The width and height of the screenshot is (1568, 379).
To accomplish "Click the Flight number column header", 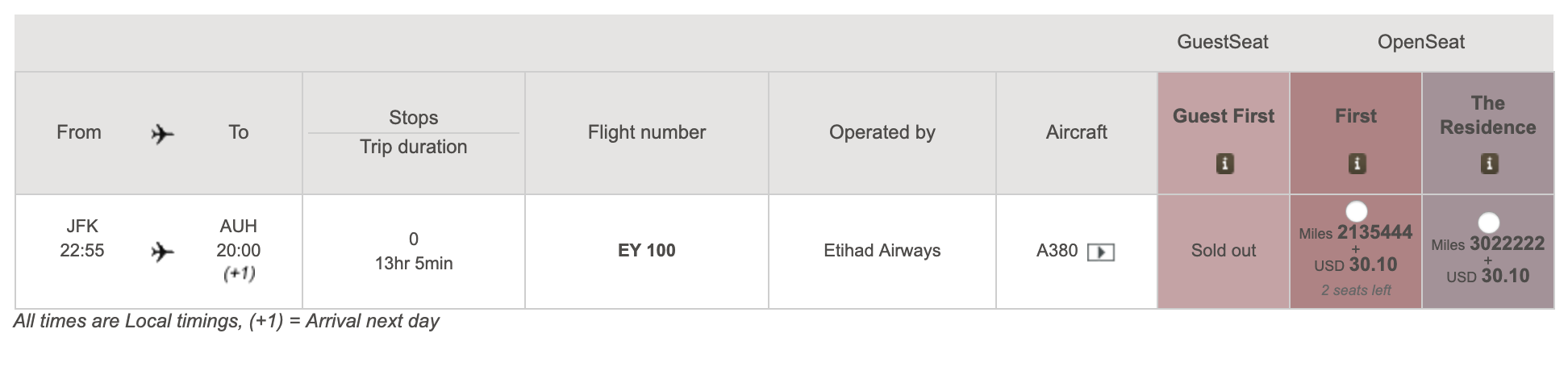I will click(x=647, y=133).
